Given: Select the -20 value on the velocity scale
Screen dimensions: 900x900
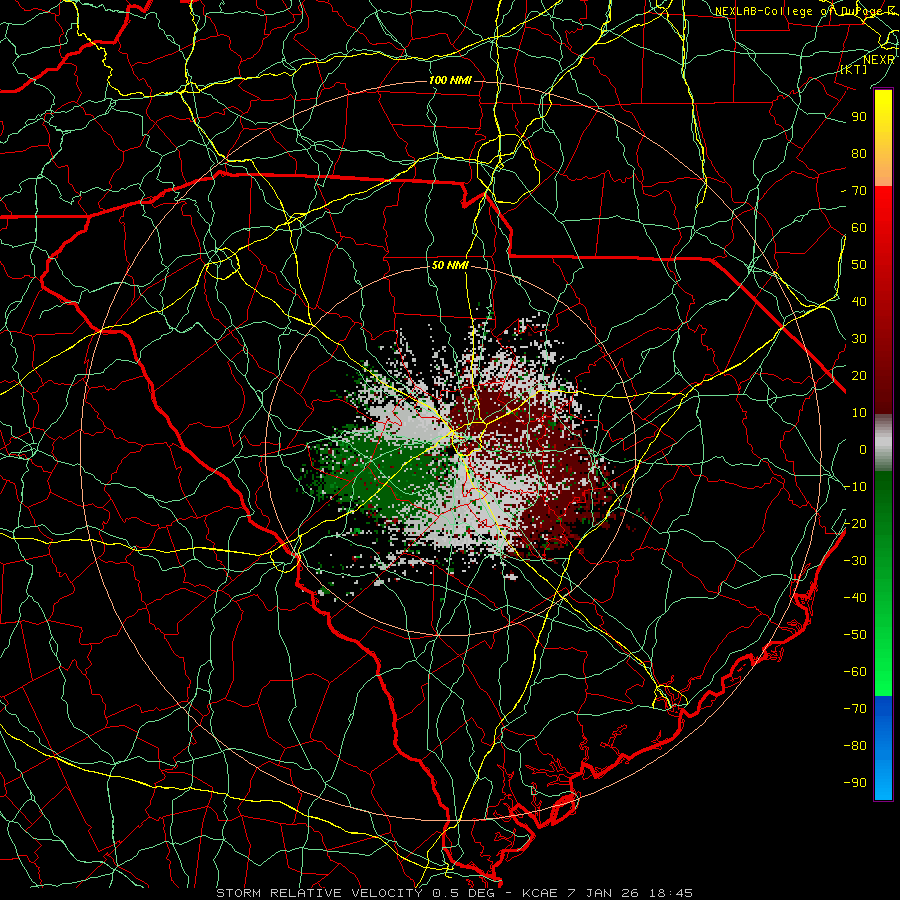Looking at the screenshot, I should pos(855,524).
